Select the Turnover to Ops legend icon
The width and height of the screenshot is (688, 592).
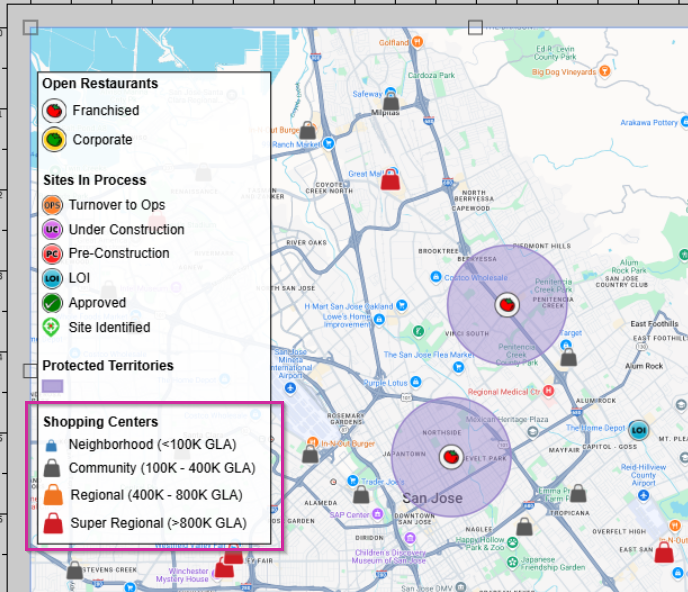[54, 205]
